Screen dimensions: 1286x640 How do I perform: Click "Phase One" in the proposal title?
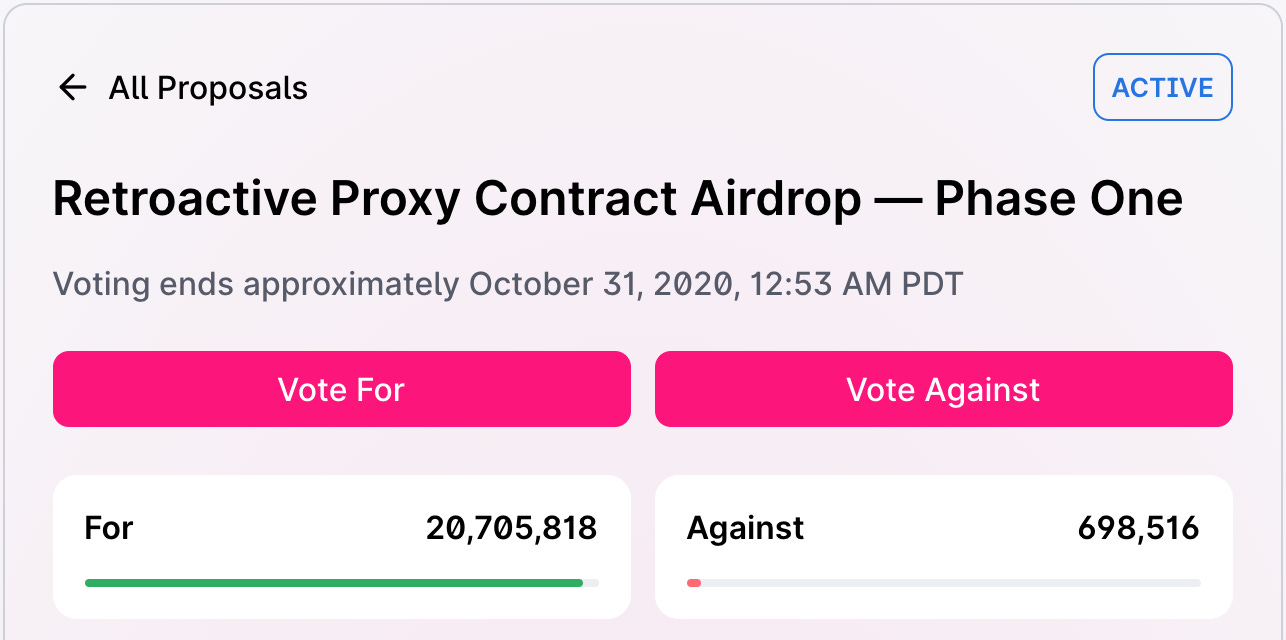1058,199
